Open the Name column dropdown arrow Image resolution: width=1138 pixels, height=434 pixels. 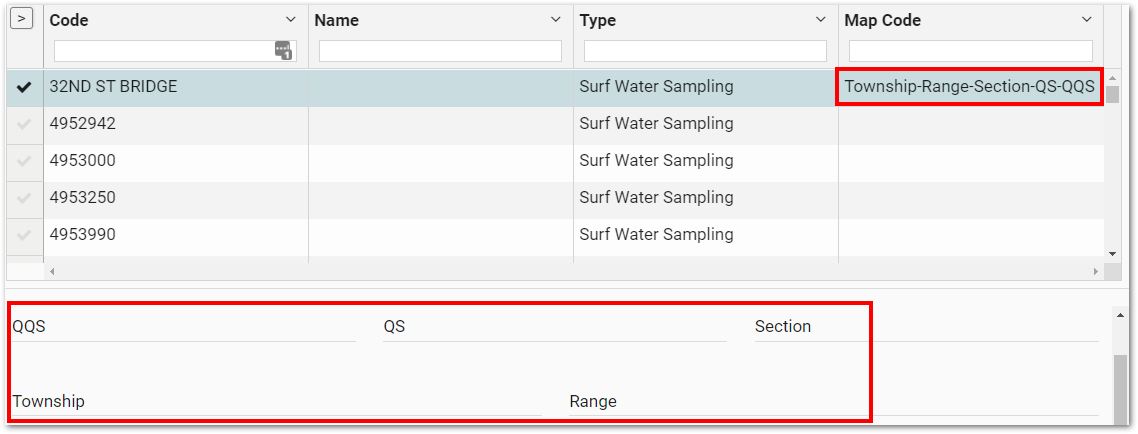tap(556, 20)
